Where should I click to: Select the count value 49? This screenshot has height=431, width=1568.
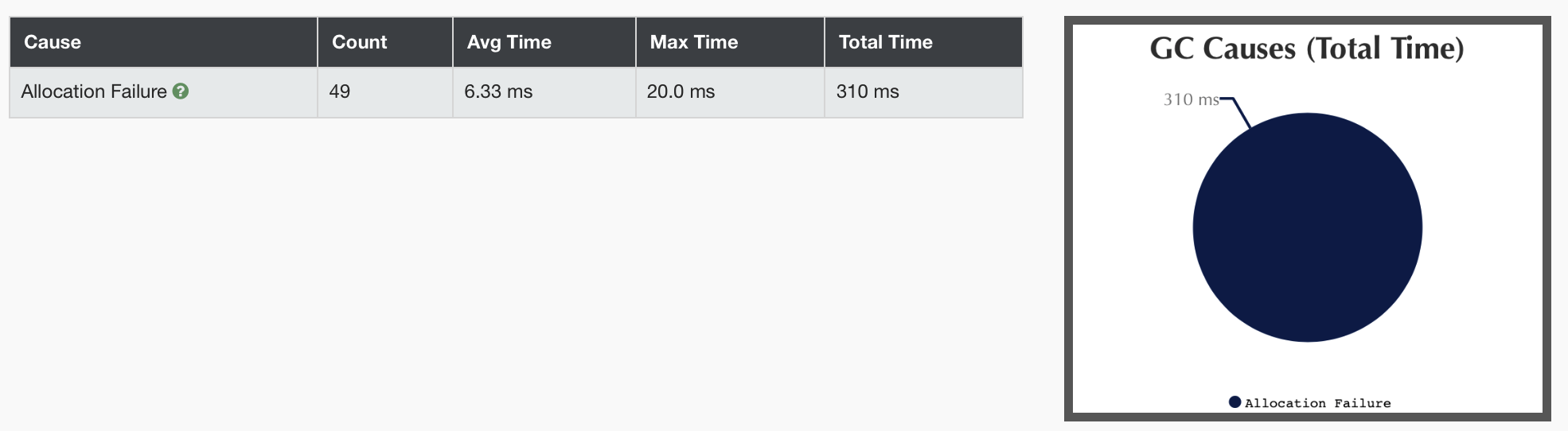tap(340, 91)
